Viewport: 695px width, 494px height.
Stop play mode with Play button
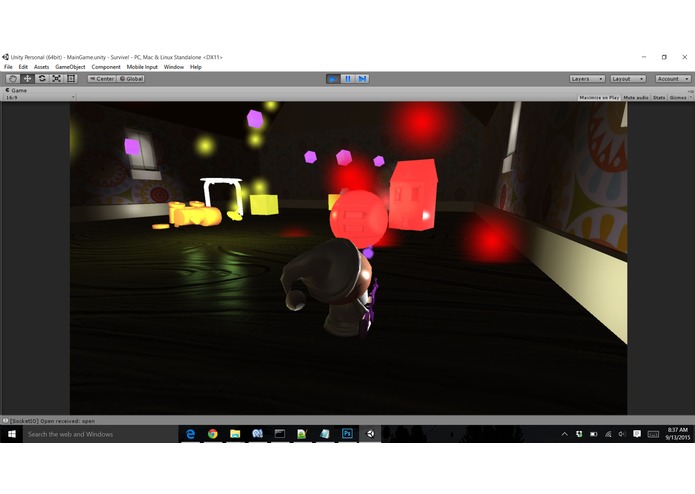[x=333, y=79]
